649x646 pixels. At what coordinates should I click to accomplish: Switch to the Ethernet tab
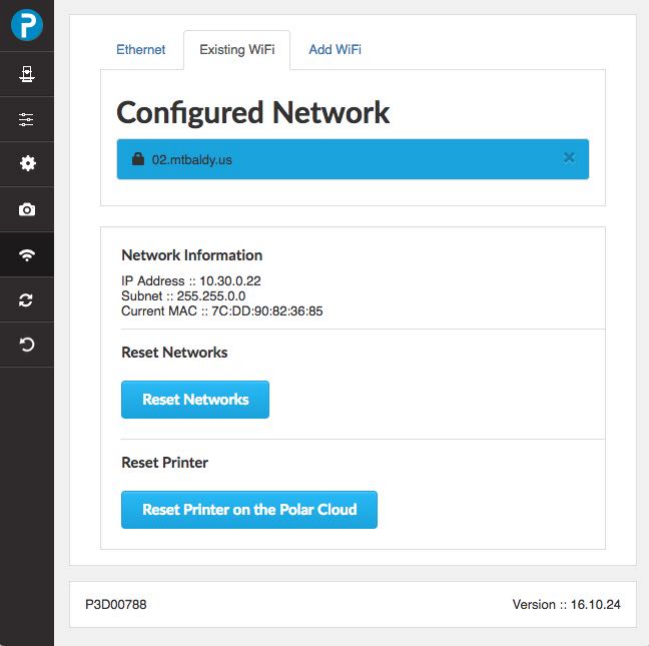point(141,50)
